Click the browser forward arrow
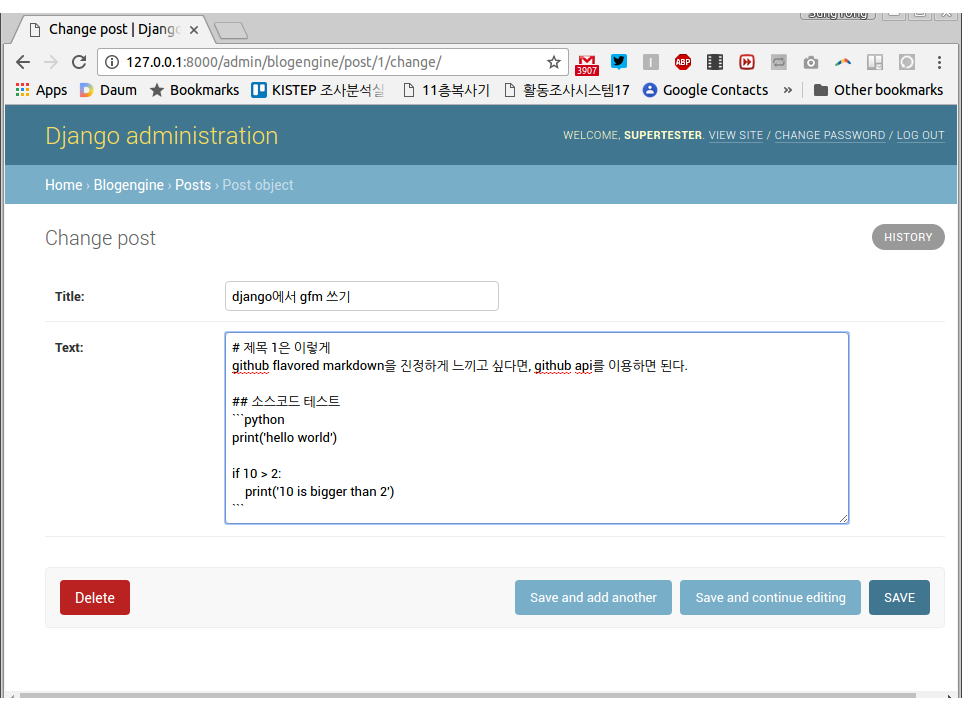 click(51, 62)
